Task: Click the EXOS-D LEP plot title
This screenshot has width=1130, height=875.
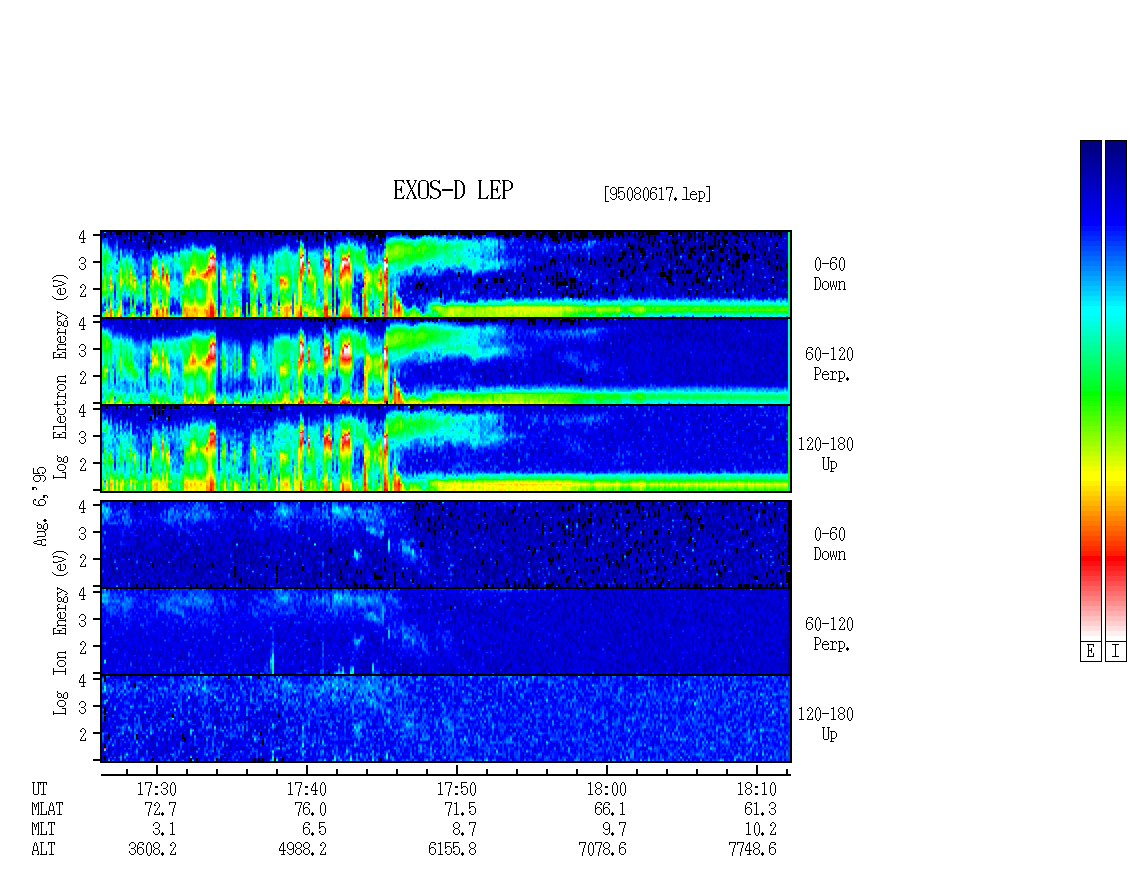Action: click(453, 190)
